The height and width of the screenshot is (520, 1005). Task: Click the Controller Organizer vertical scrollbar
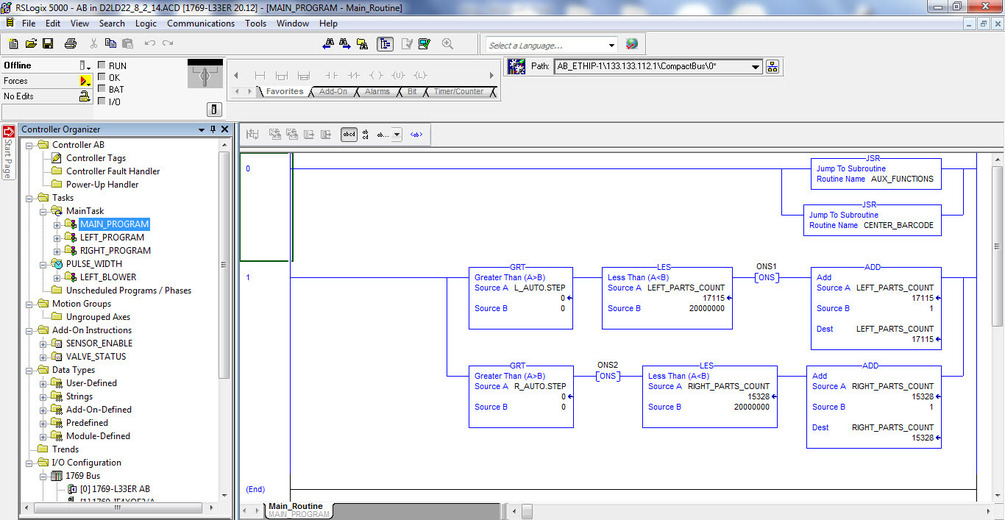(x=224, y=321)
